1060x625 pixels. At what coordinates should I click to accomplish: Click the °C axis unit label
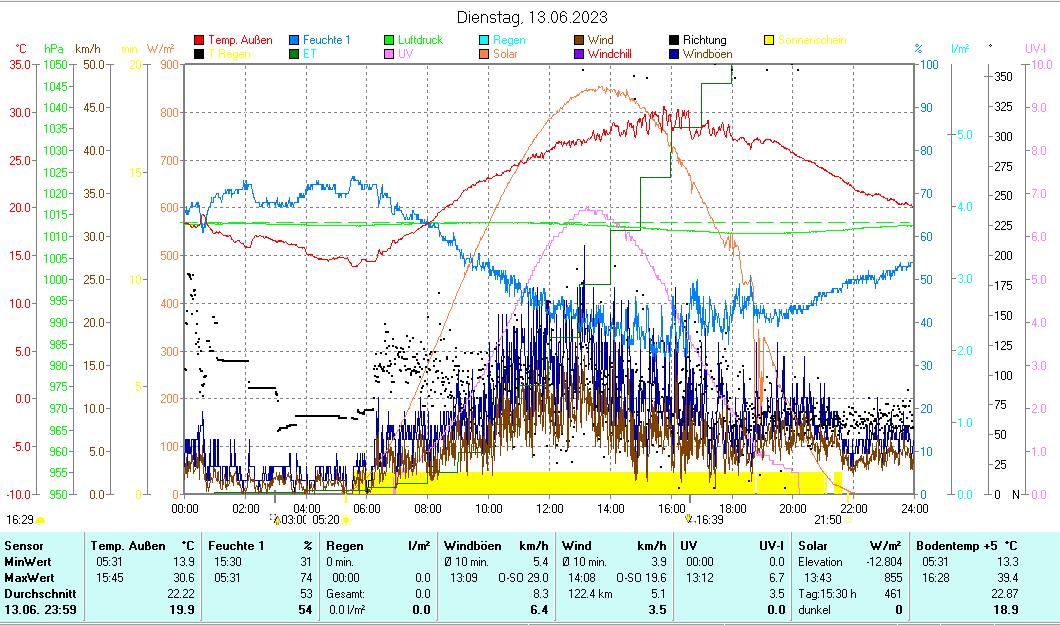pyautogui.click(x=21, y=49)
